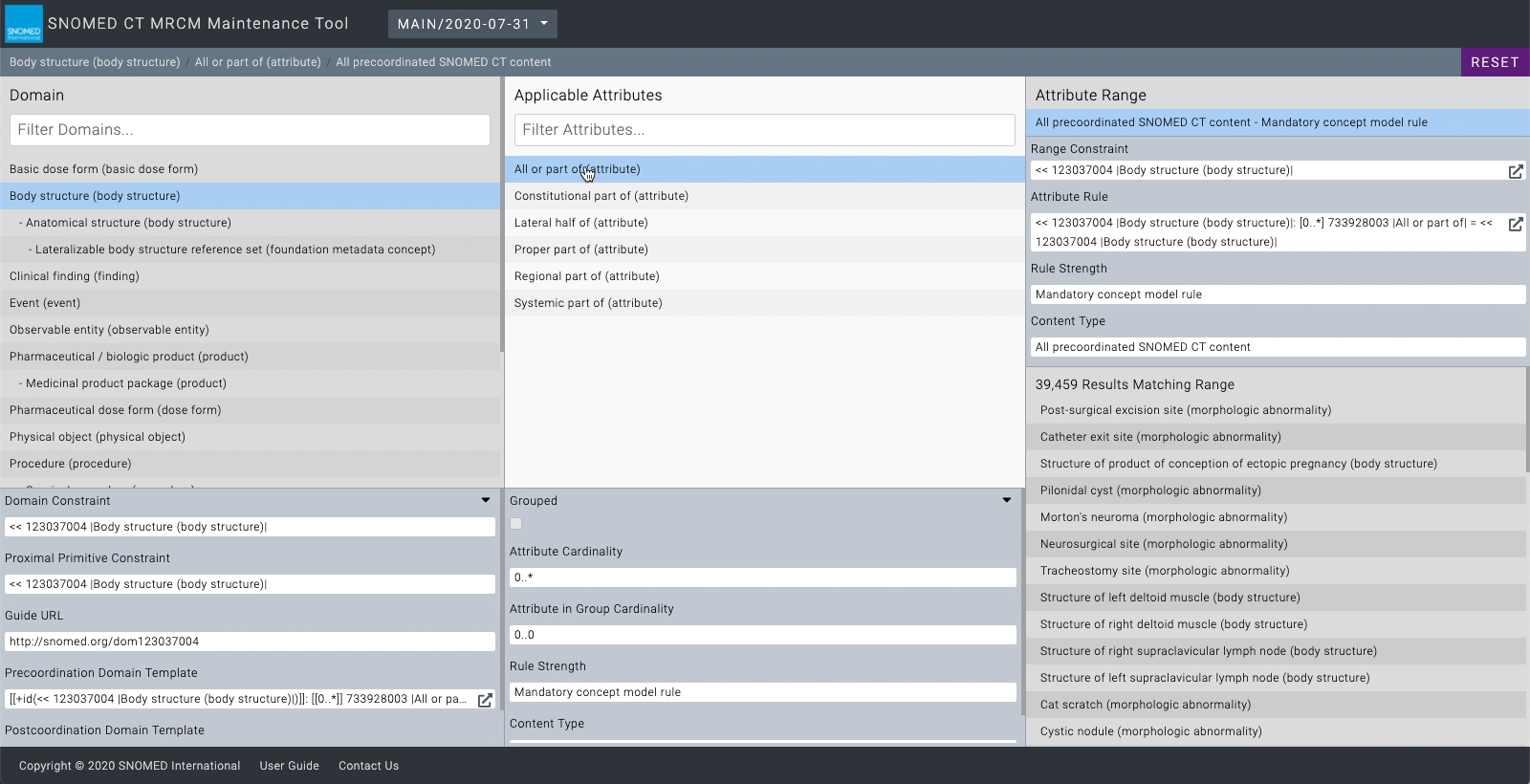The width and height of the screenshot is (1530, 784).
Task: Select Procedure (procedure) domain
Action: click(250, 464)
